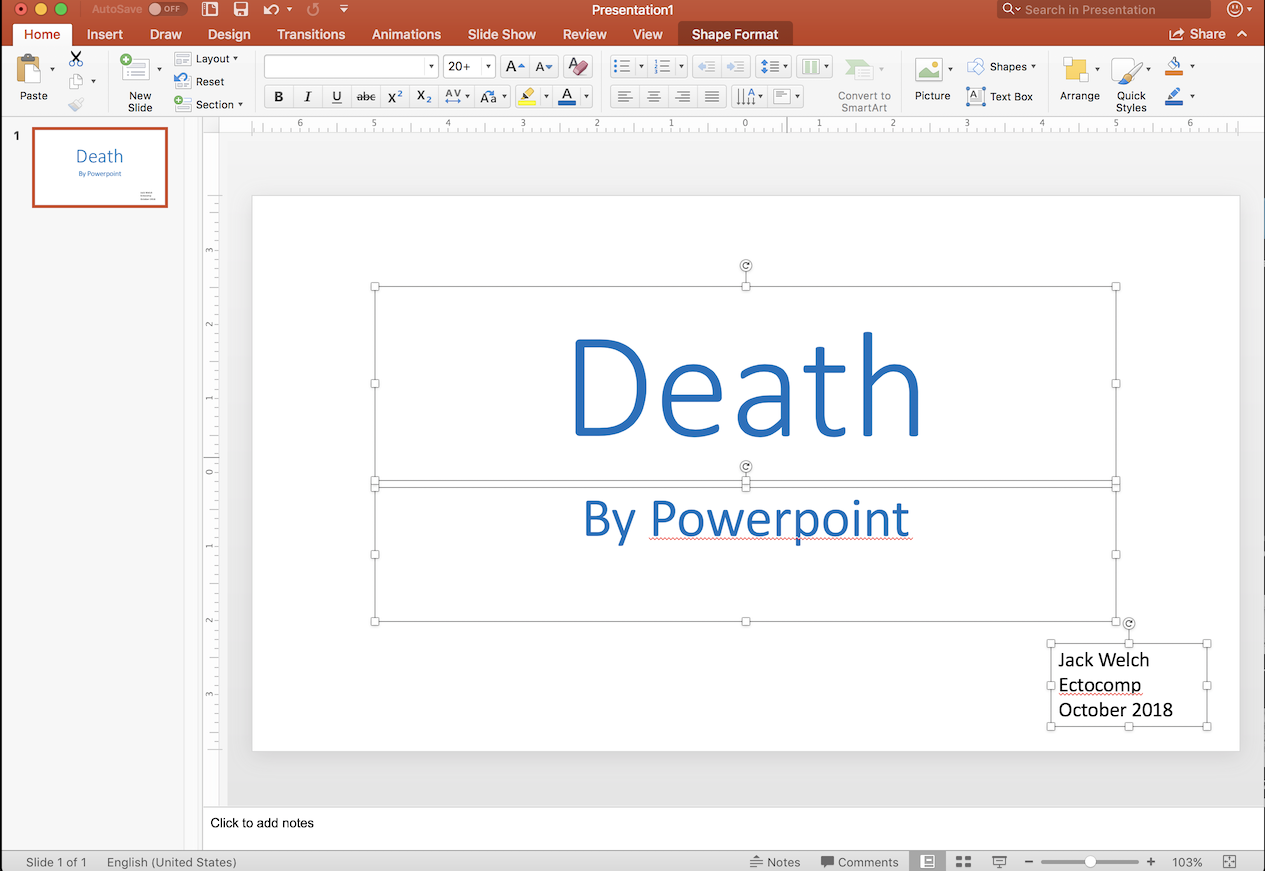The height and width of the screenshot is (871, 1265).
Task: Open the Font Color swatch dropdown
Action: pos(585,96)
